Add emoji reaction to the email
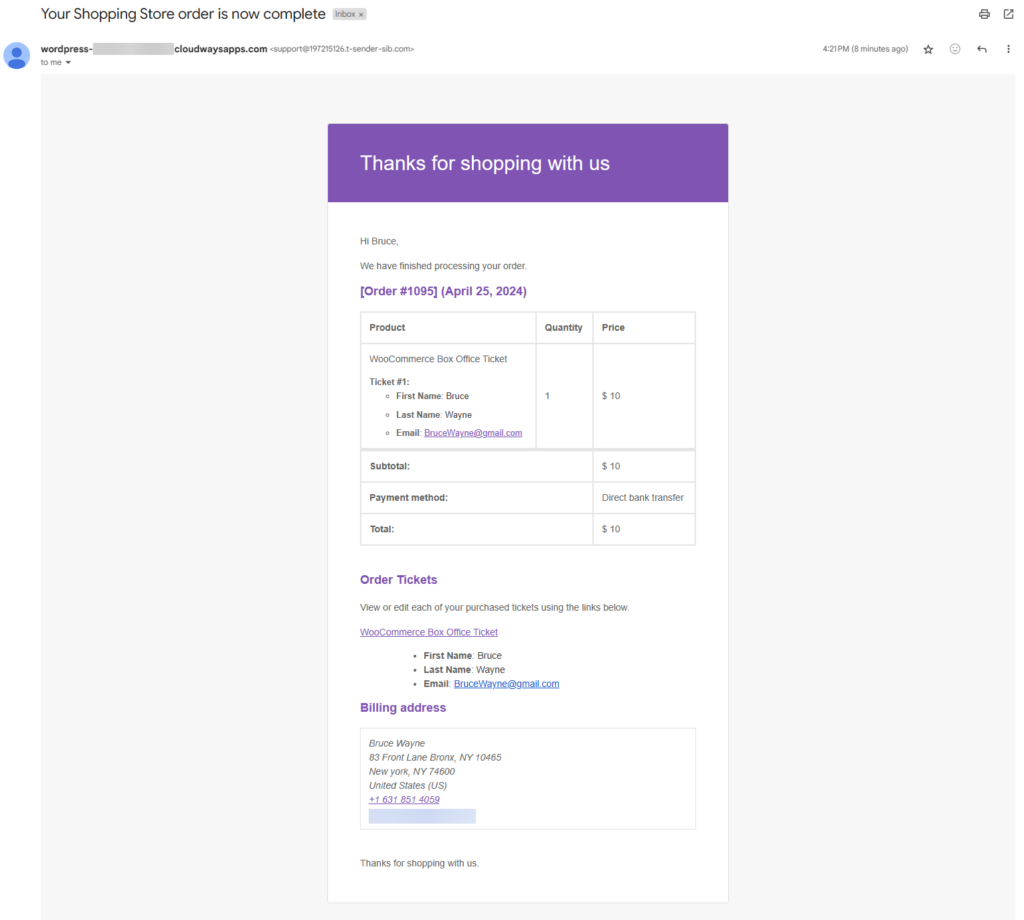 tap(955, 49)
